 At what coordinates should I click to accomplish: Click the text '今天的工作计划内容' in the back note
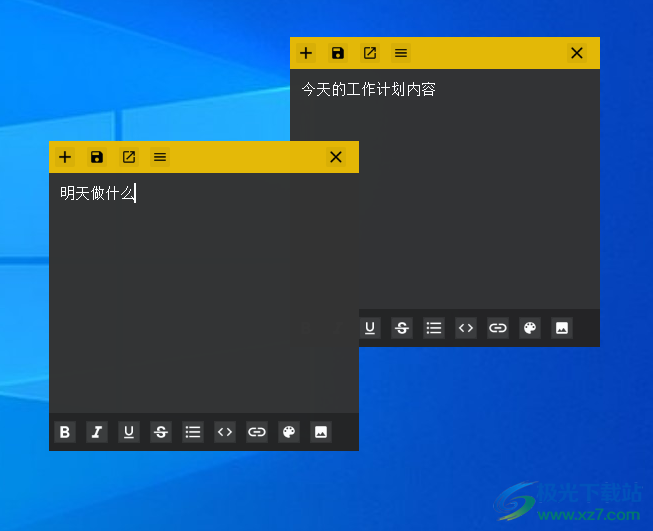coord(369,90)
